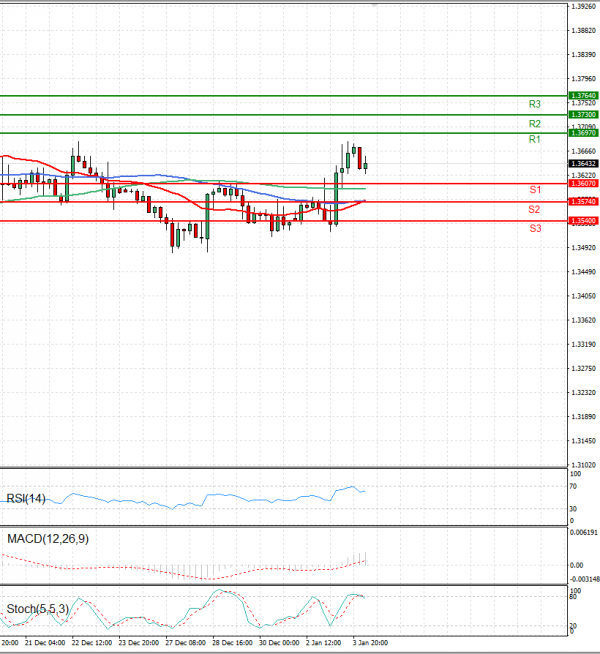Select the current price tag 1.36432
The width and height of the screenshot is (600, 654).
(583, 164)
